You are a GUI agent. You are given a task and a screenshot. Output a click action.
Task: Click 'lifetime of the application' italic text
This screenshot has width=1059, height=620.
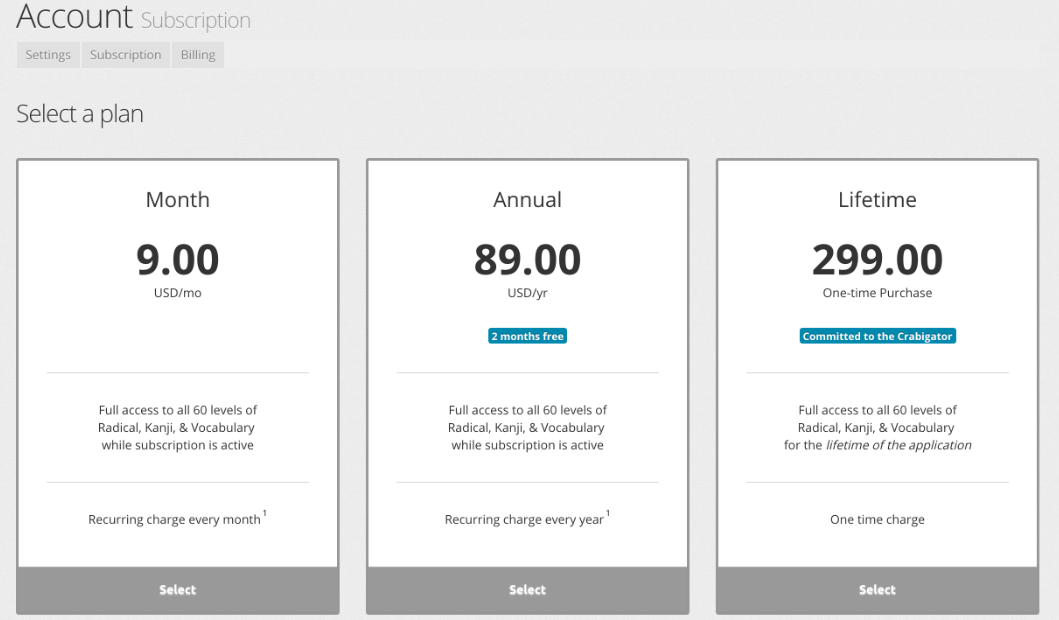tap(898, 445)
